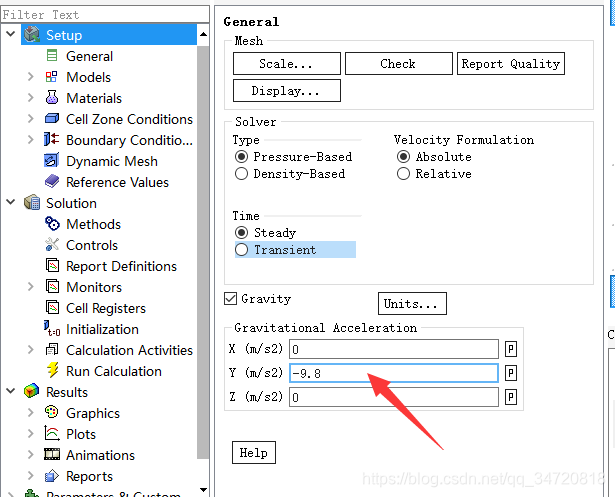Select the Dynamic Mesh icon
The width and height of the screenshot is (615, 497).
coord(52,160)
